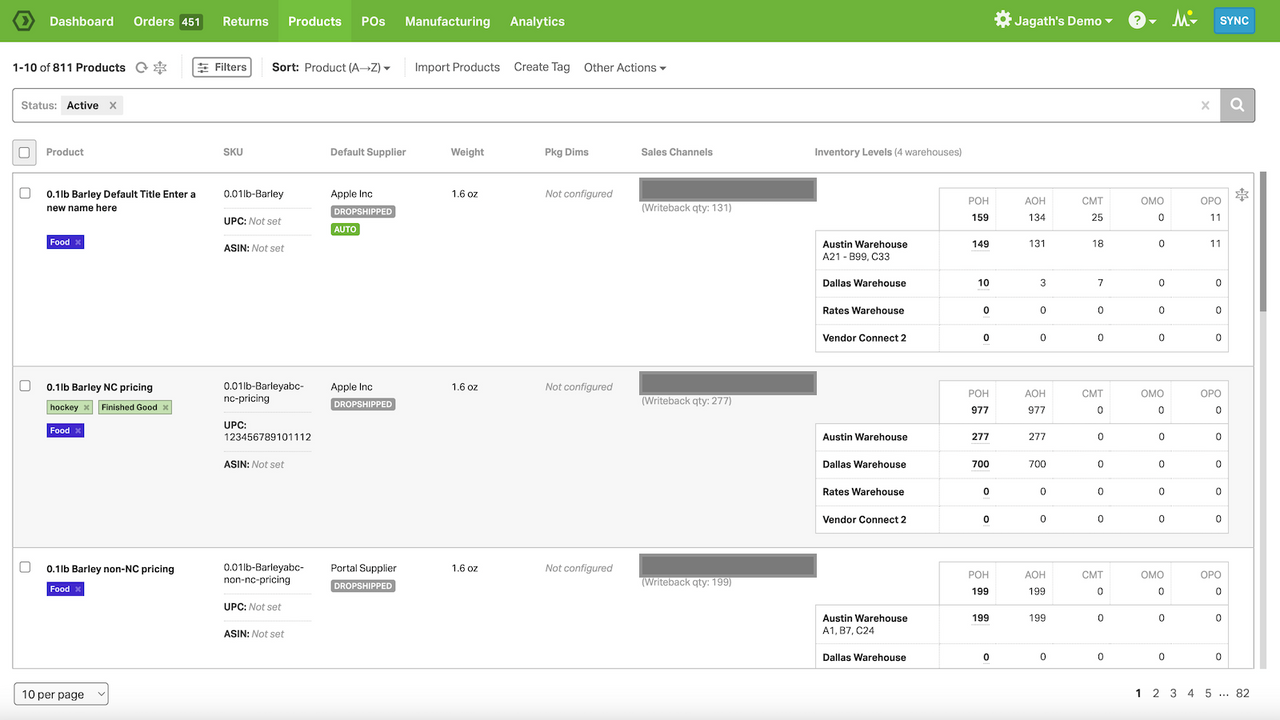Viewport: 1280px width, 720px height.
Task: Select 0.1lb Barley NC pricing checkbox
Action: (x=25, y=386)
